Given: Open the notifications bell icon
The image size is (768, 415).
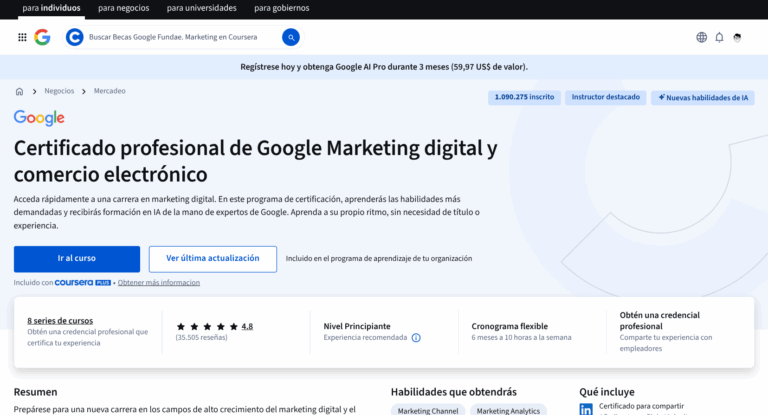Looking at the screenshot, I should coord(719,37).
